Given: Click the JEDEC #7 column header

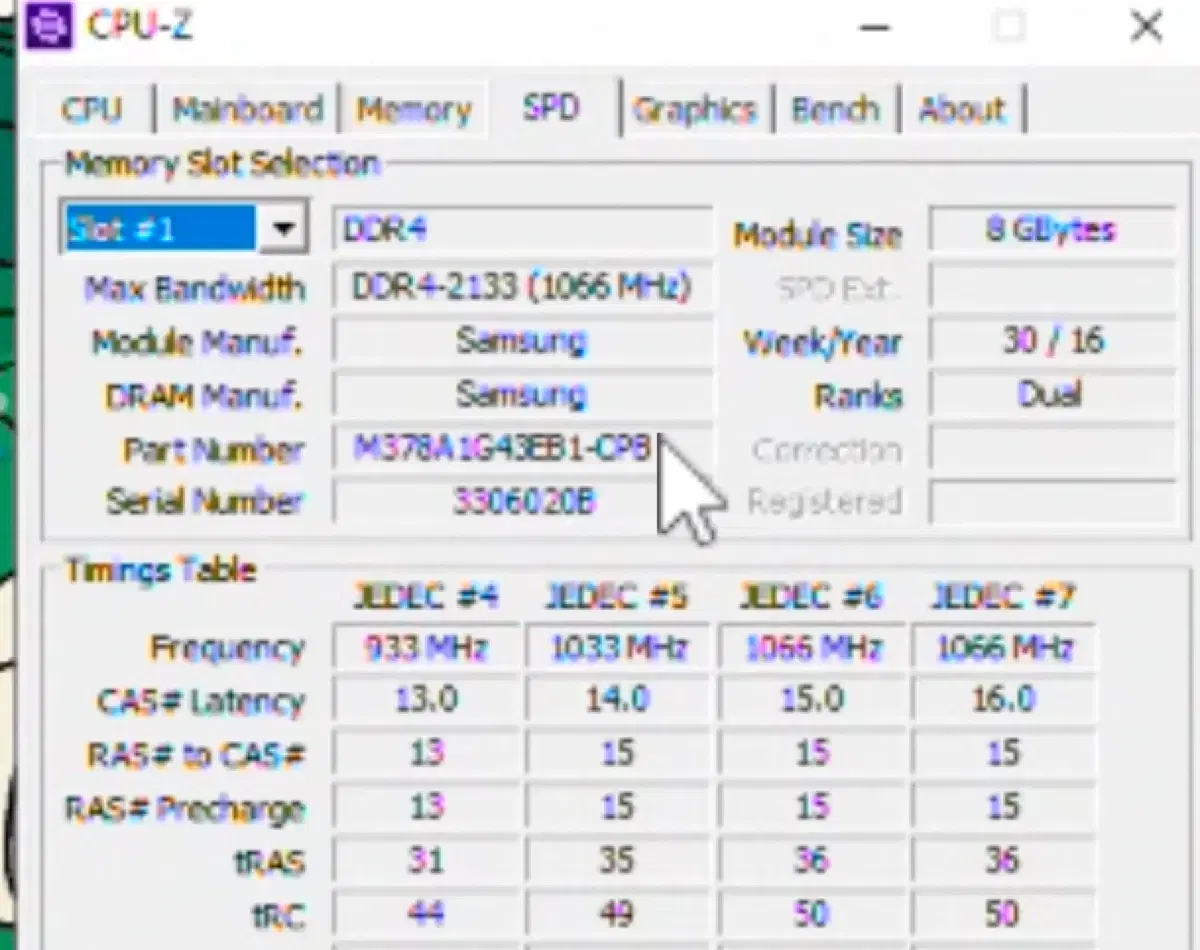Looking at the screenshot, I should tap(1003, 597).
